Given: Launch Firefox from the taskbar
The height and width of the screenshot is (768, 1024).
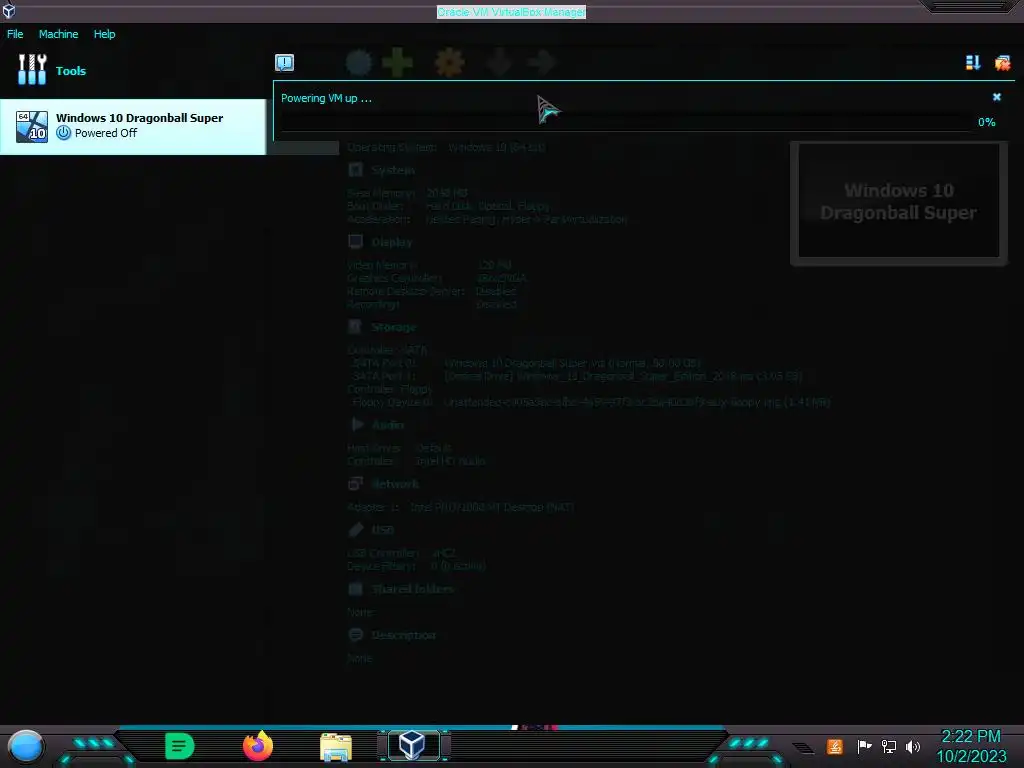Looking at the screenshot, I should (258, 746).
